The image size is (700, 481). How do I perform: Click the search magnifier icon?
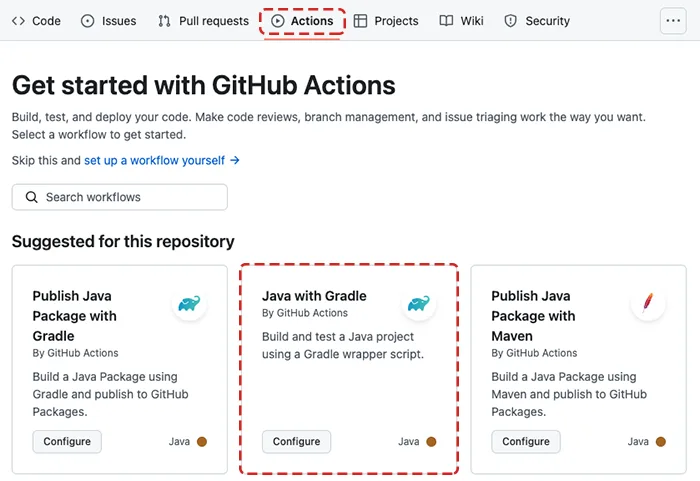(x=31, y=197)
